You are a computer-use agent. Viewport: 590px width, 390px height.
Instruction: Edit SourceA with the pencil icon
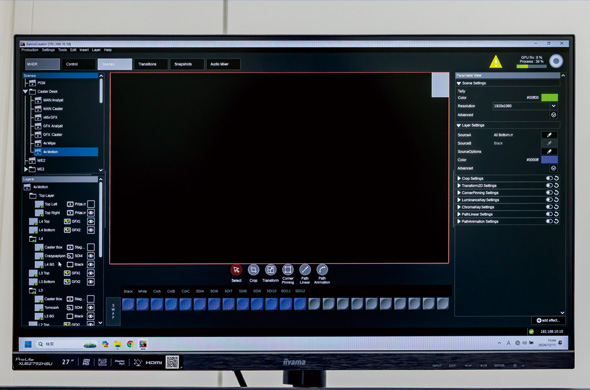click(x=549, y=135)
